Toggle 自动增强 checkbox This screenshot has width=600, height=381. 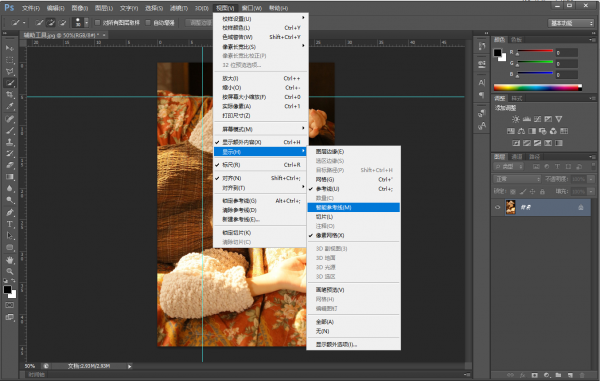point(148,23)
